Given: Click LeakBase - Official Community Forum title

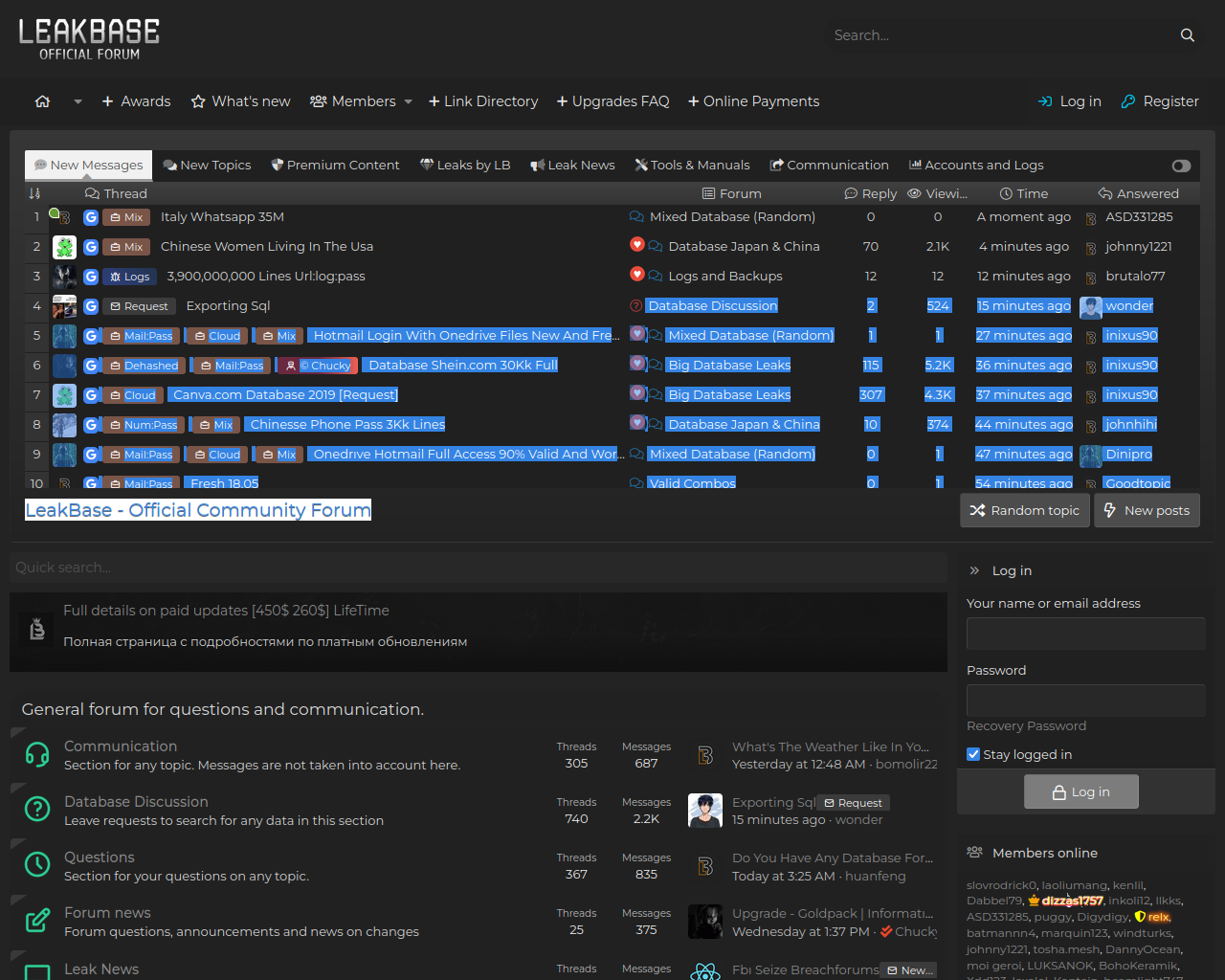Looking at the screenshot, I should click(198, 510).
